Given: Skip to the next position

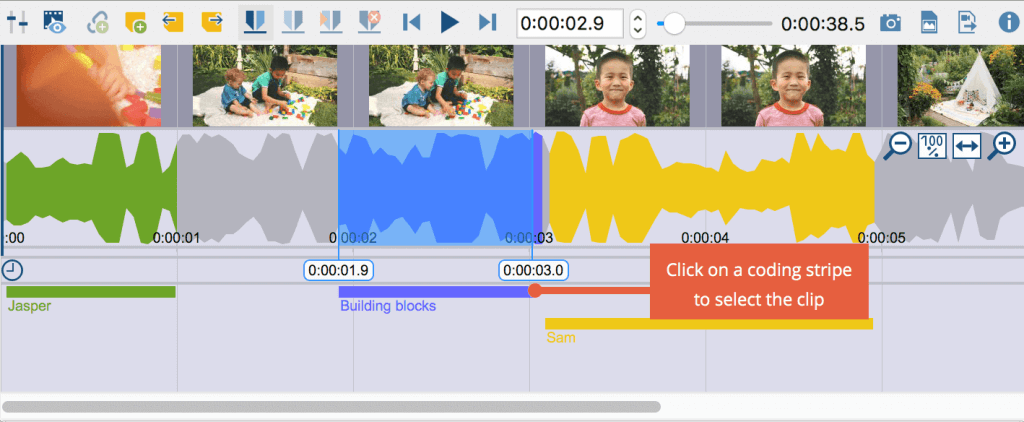Looking at the screenshot, I should (488, 23).
